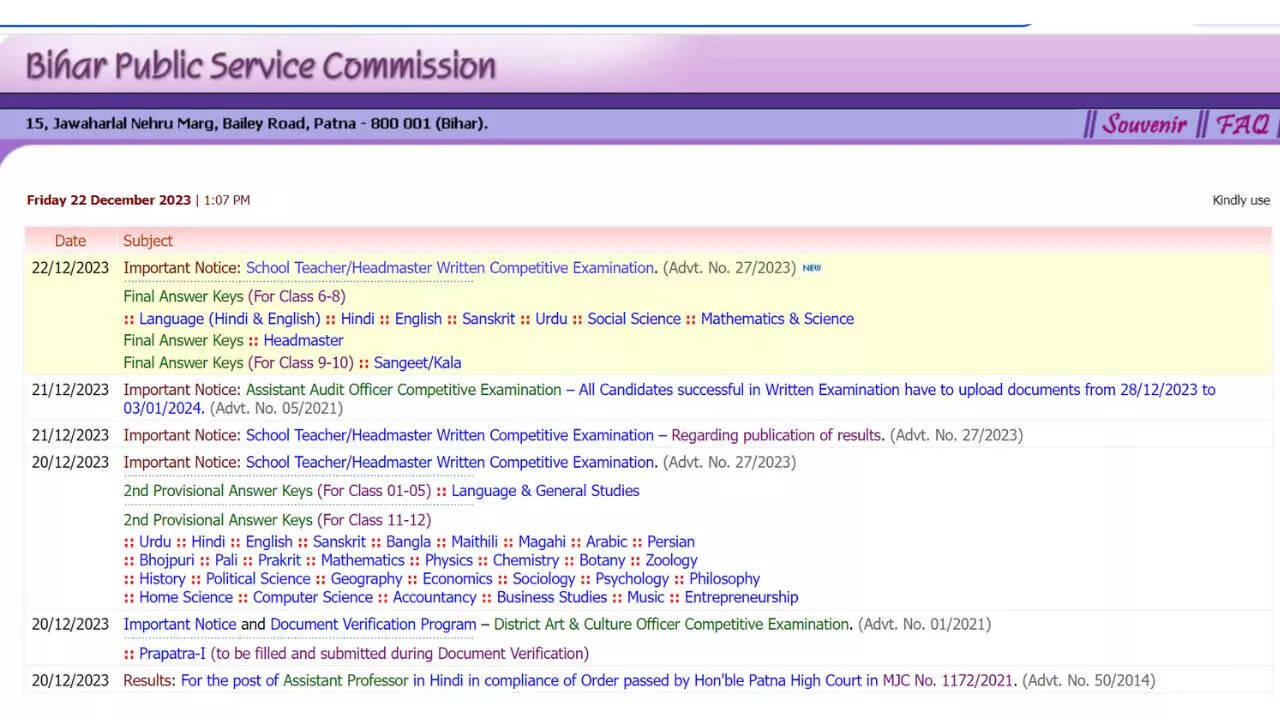The image size is (1280, 720).
Task: Open the Assistant Audit Officer Competitive Examination notice
Action: [403, 390]
